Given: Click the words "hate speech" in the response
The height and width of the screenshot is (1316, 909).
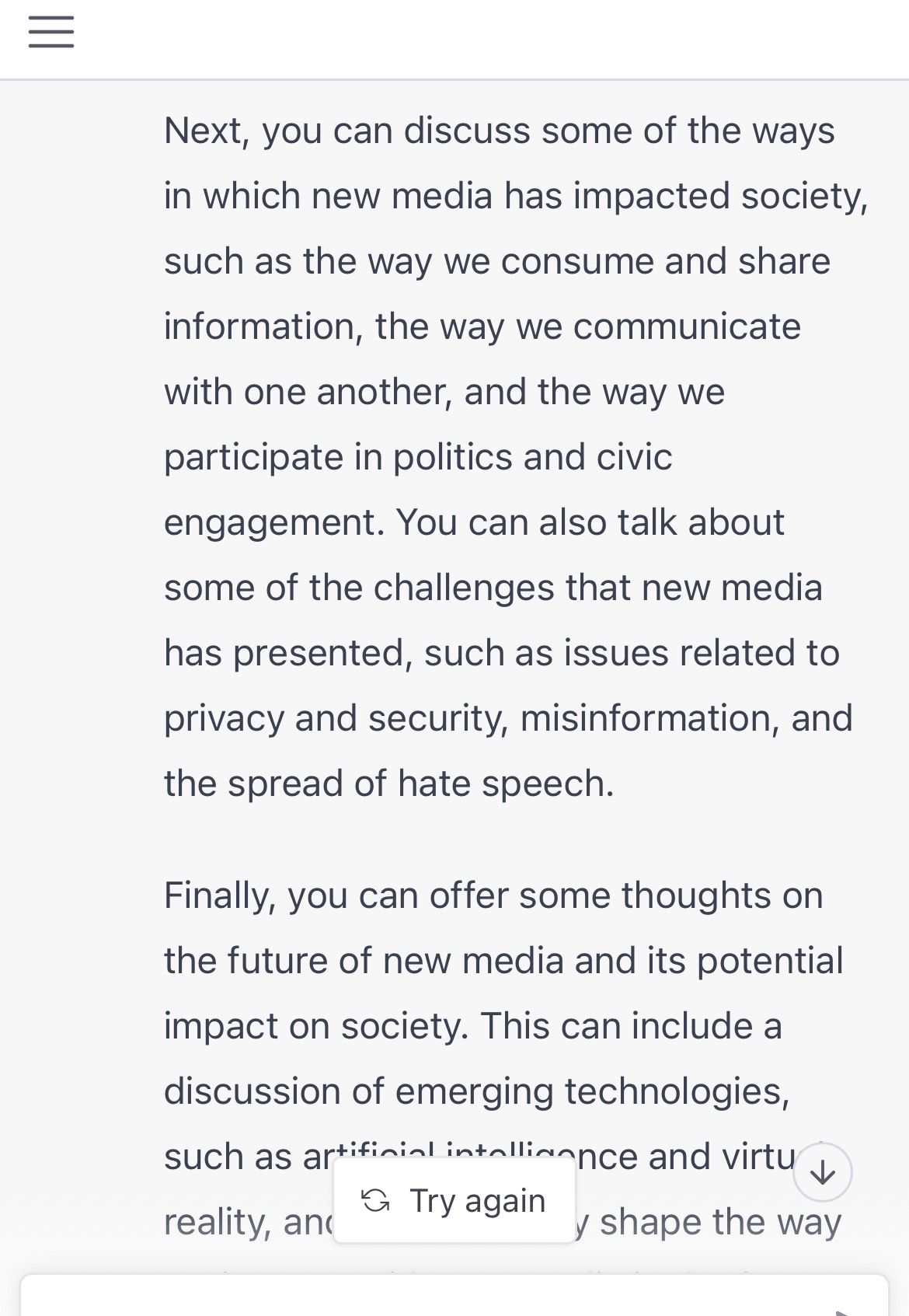Looking at the screenshot, I should point(505,784).
